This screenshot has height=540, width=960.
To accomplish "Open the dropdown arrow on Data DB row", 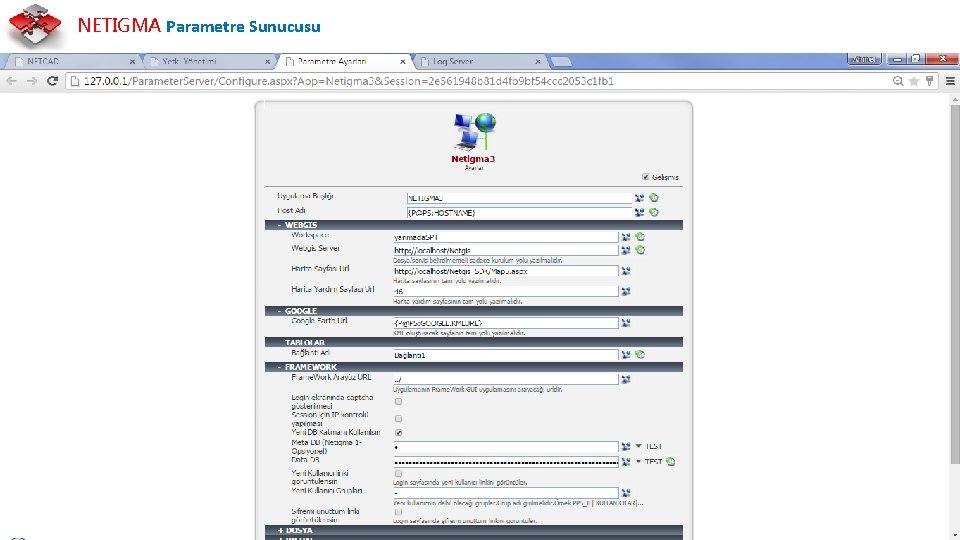I will point(639,462).
